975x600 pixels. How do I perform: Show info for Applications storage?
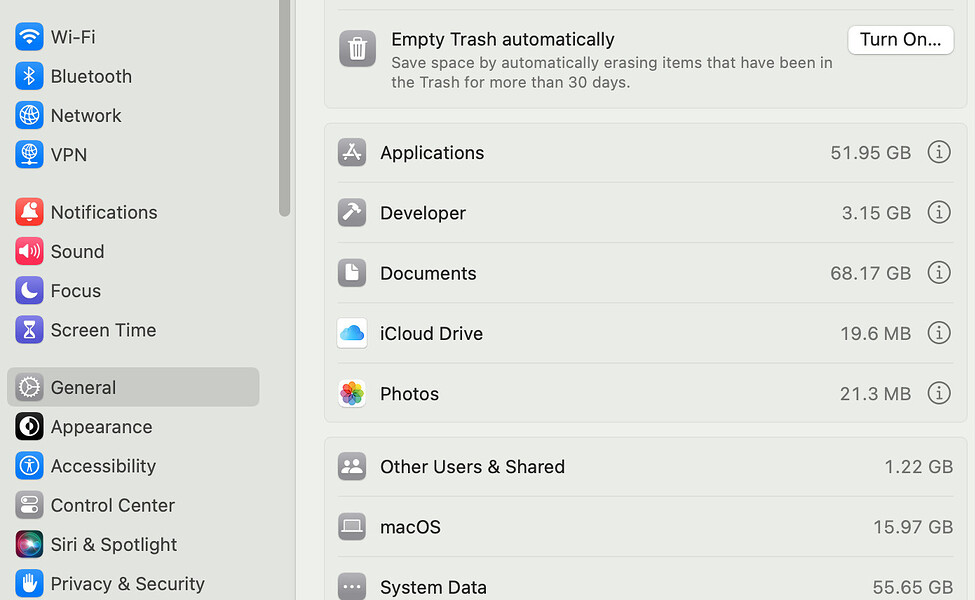pyautogui.click(x=939, y=152)
